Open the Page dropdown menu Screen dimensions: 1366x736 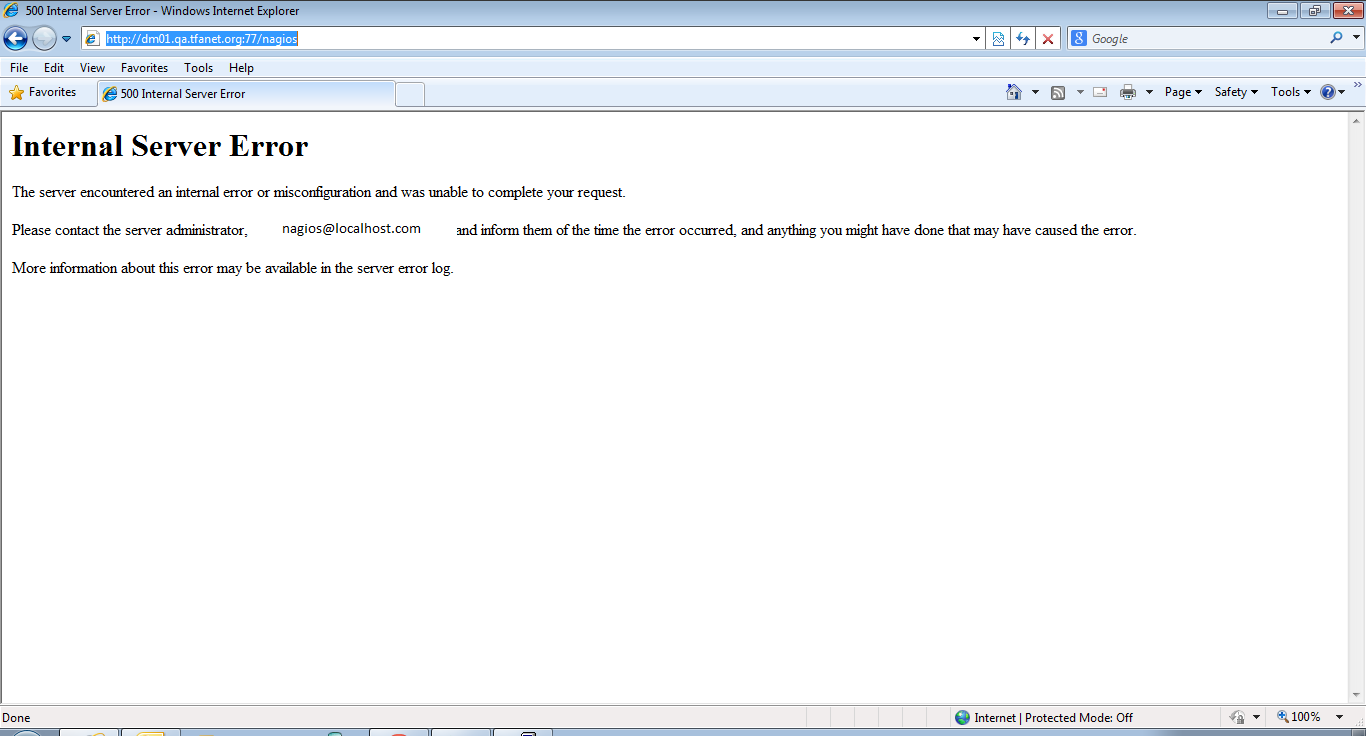pyautogui.click(x=1183, y=92)
